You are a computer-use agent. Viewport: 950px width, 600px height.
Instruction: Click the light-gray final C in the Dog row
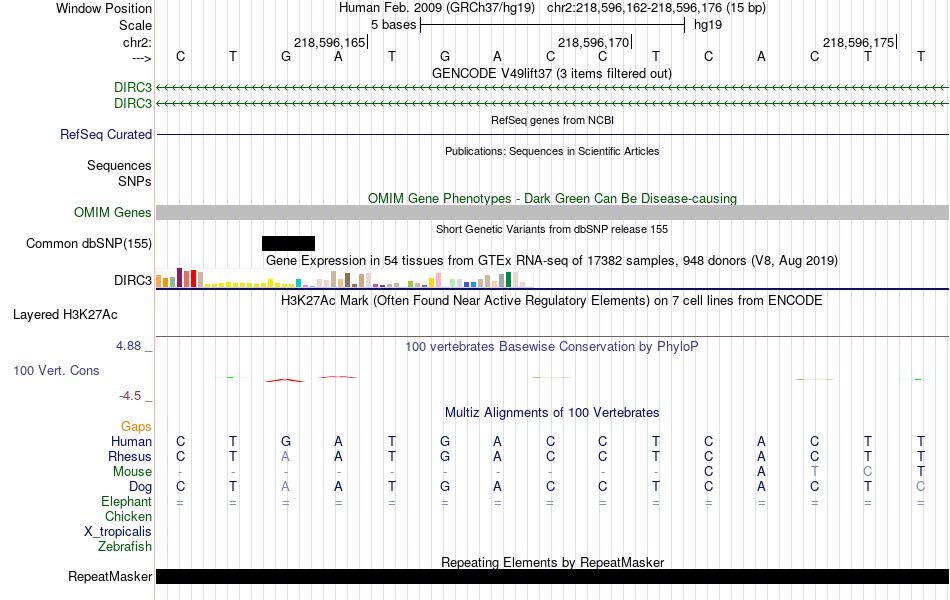click(920, 486)
